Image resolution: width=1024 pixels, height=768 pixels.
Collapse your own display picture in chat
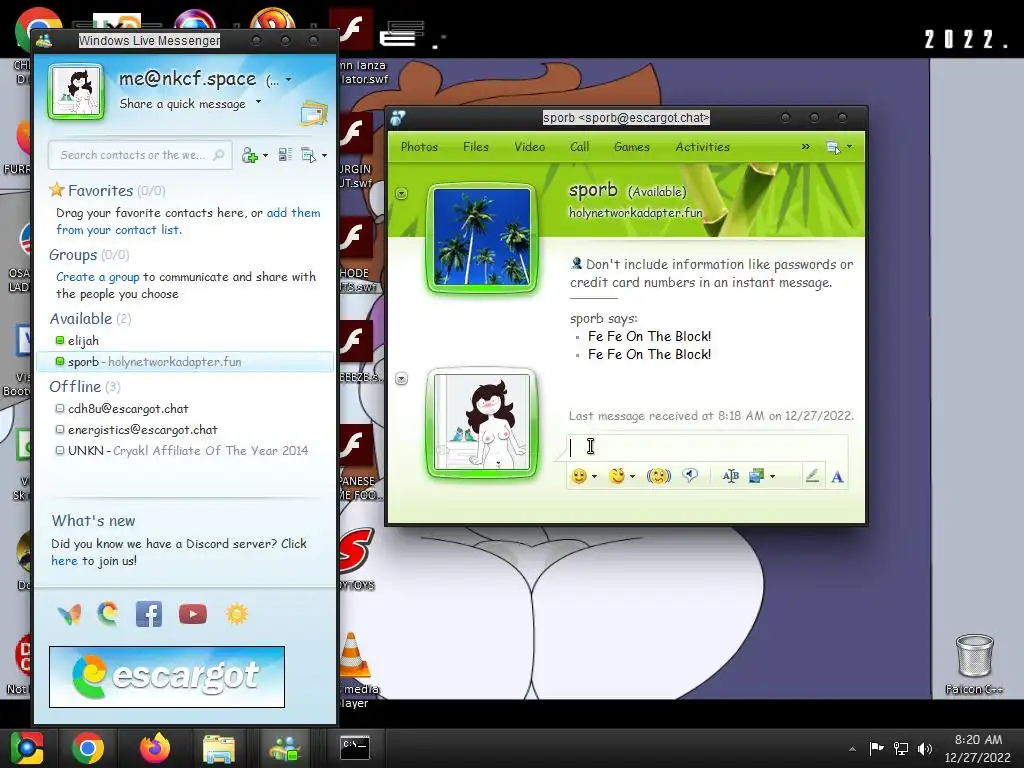coord(402,379)
